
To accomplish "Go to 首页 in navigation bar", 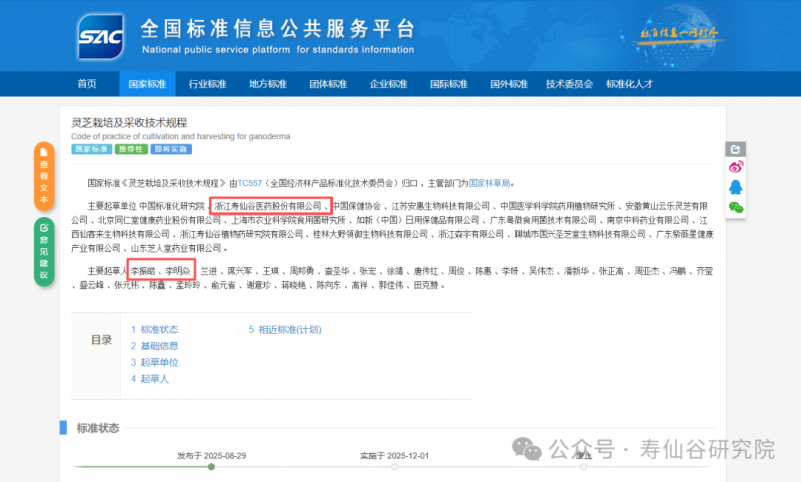I will (87, 84).
